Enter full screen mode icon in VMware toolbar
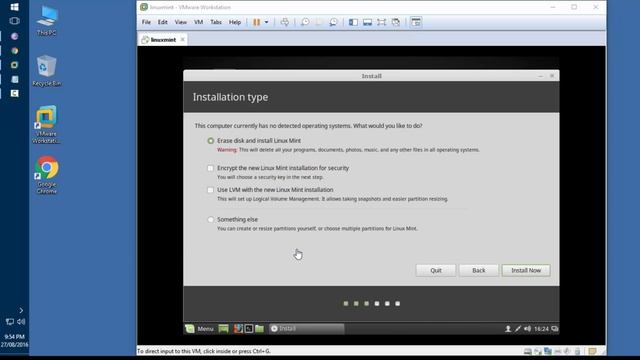The width and height of the screenshot is (640, 360). point(381,22)
